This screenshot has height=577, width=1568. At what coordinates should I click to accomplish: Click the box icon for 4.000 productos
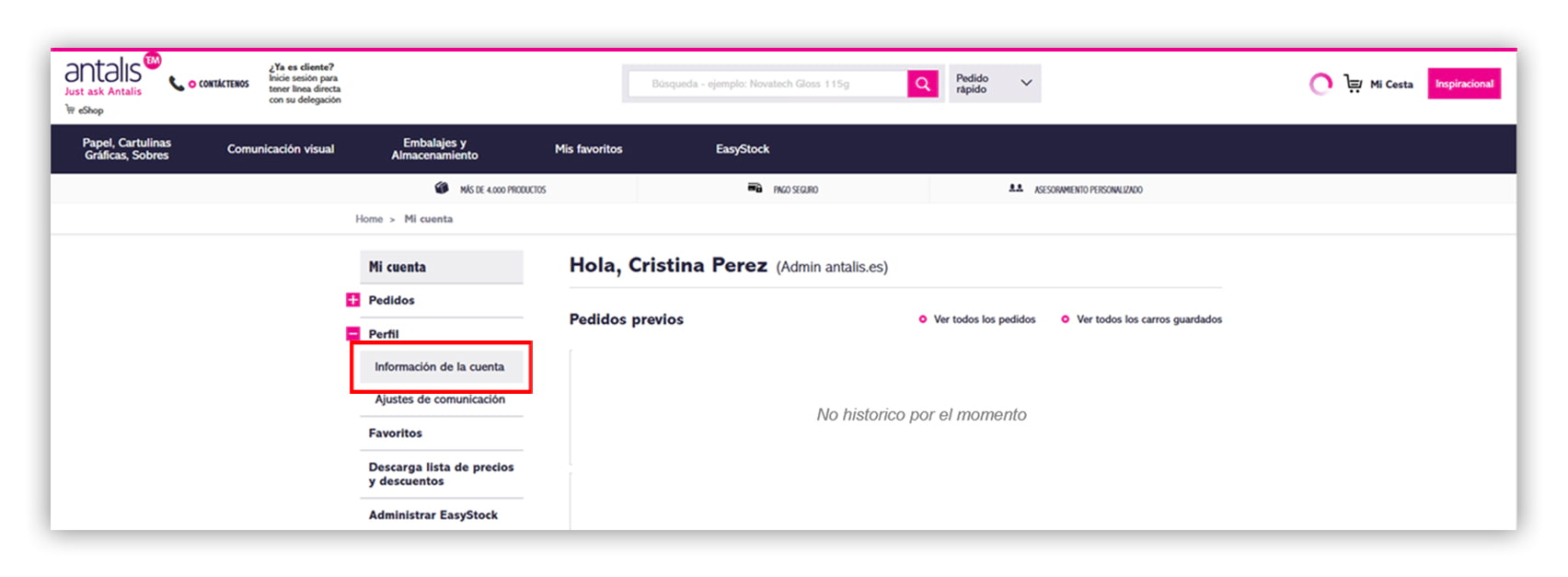tap(442, 189)
